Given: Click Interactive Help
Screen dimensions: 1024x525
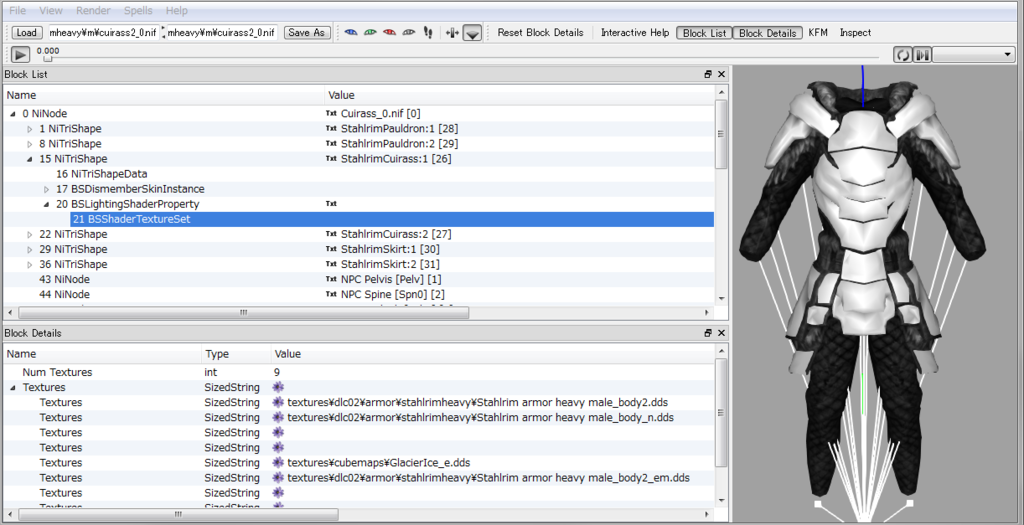Looking at the screenshot, I should click(635, 33).
